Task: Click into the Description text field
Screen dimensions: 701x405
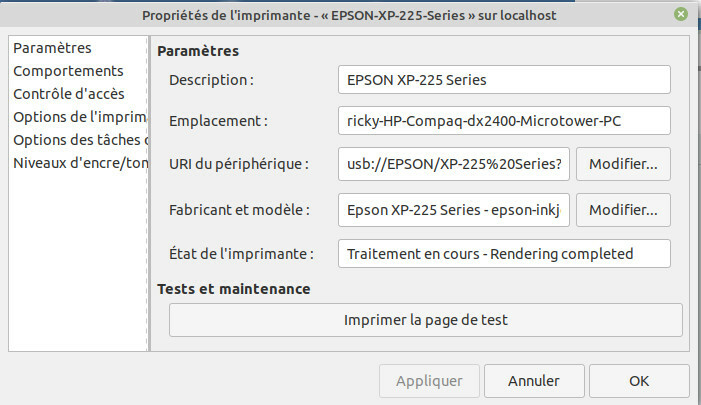Action: (504, 79)
